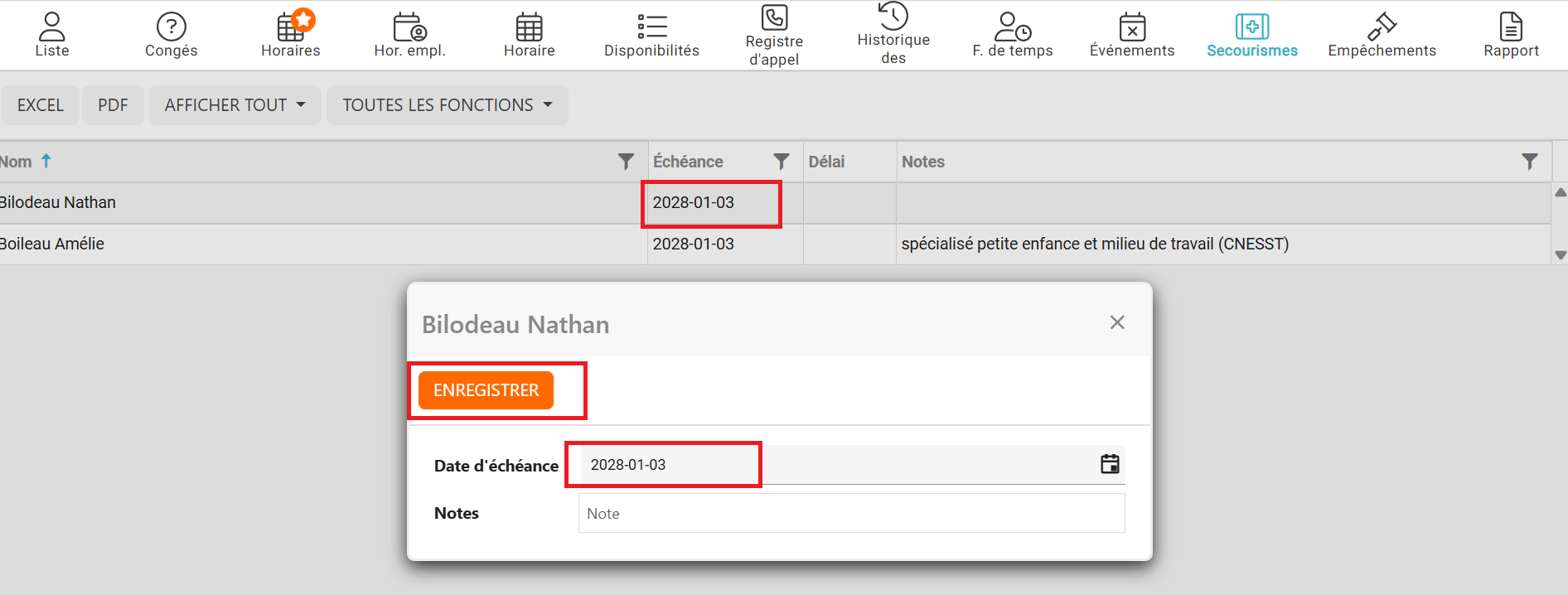The image size is (1568, 595).
Task: Expand TOUTES LES FONCTIONS dropdown
Action: [447, 105]
